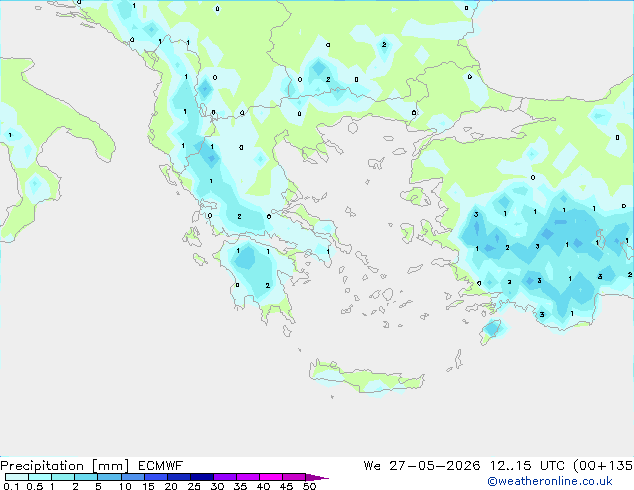
Task: Click the '12..15 UTC' time text
Action: click(527, 466)
